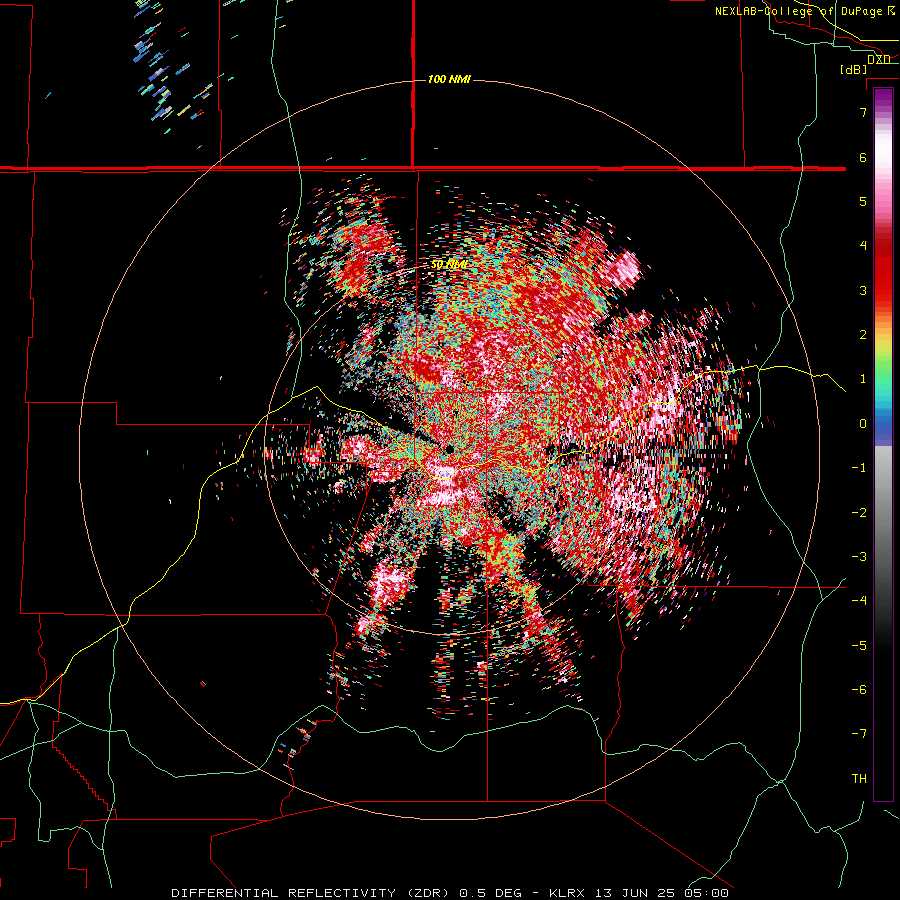This screenshot has height=900, width=900.
Task: Click the 50 NMI range ring label
Action: 449,265
